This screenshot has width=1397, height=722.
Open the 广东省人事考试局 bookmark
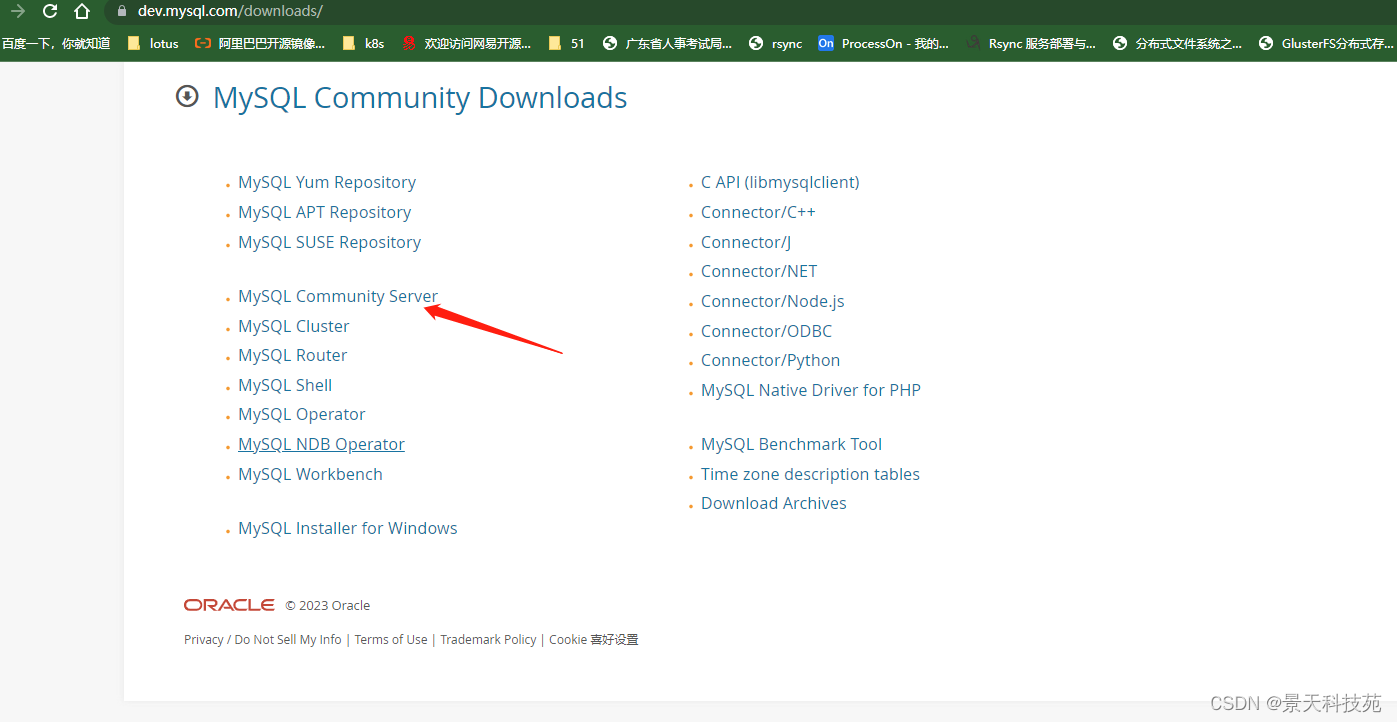667,43
